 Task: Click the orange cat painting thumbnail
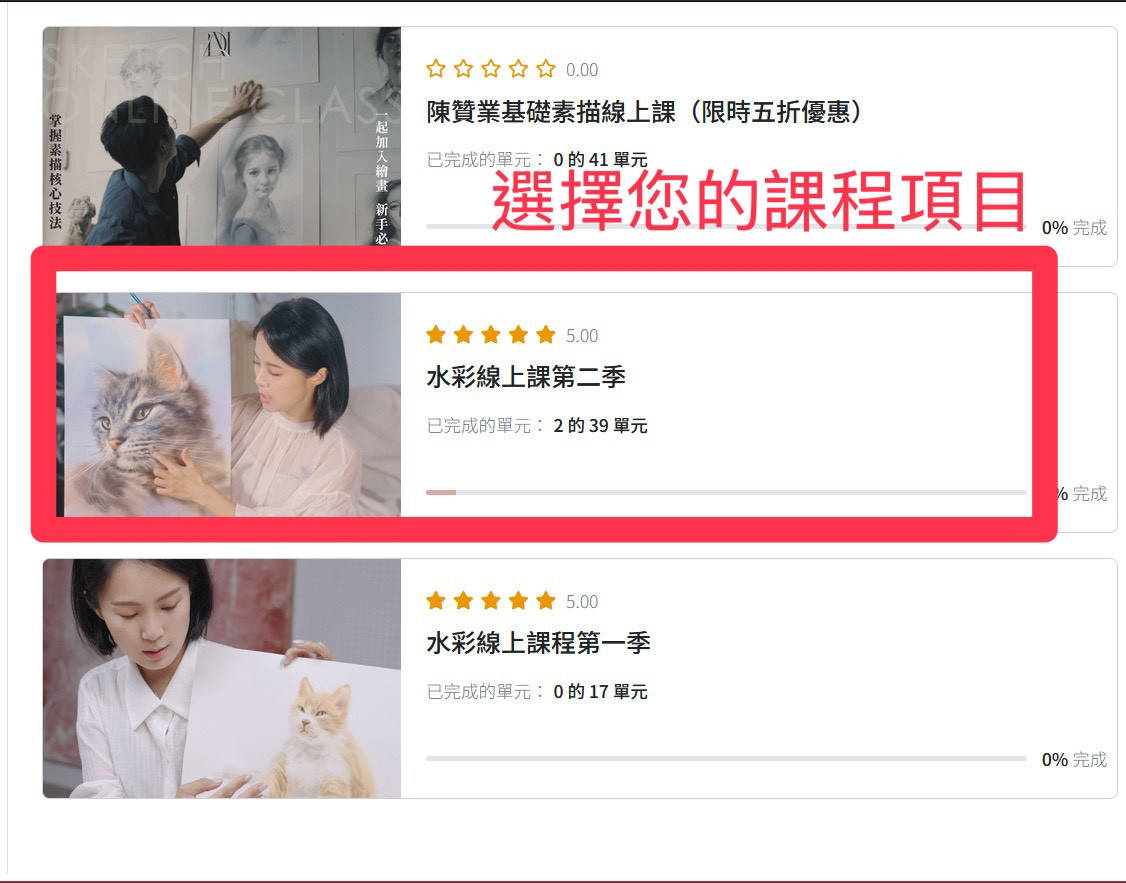[x=222, y=678]
